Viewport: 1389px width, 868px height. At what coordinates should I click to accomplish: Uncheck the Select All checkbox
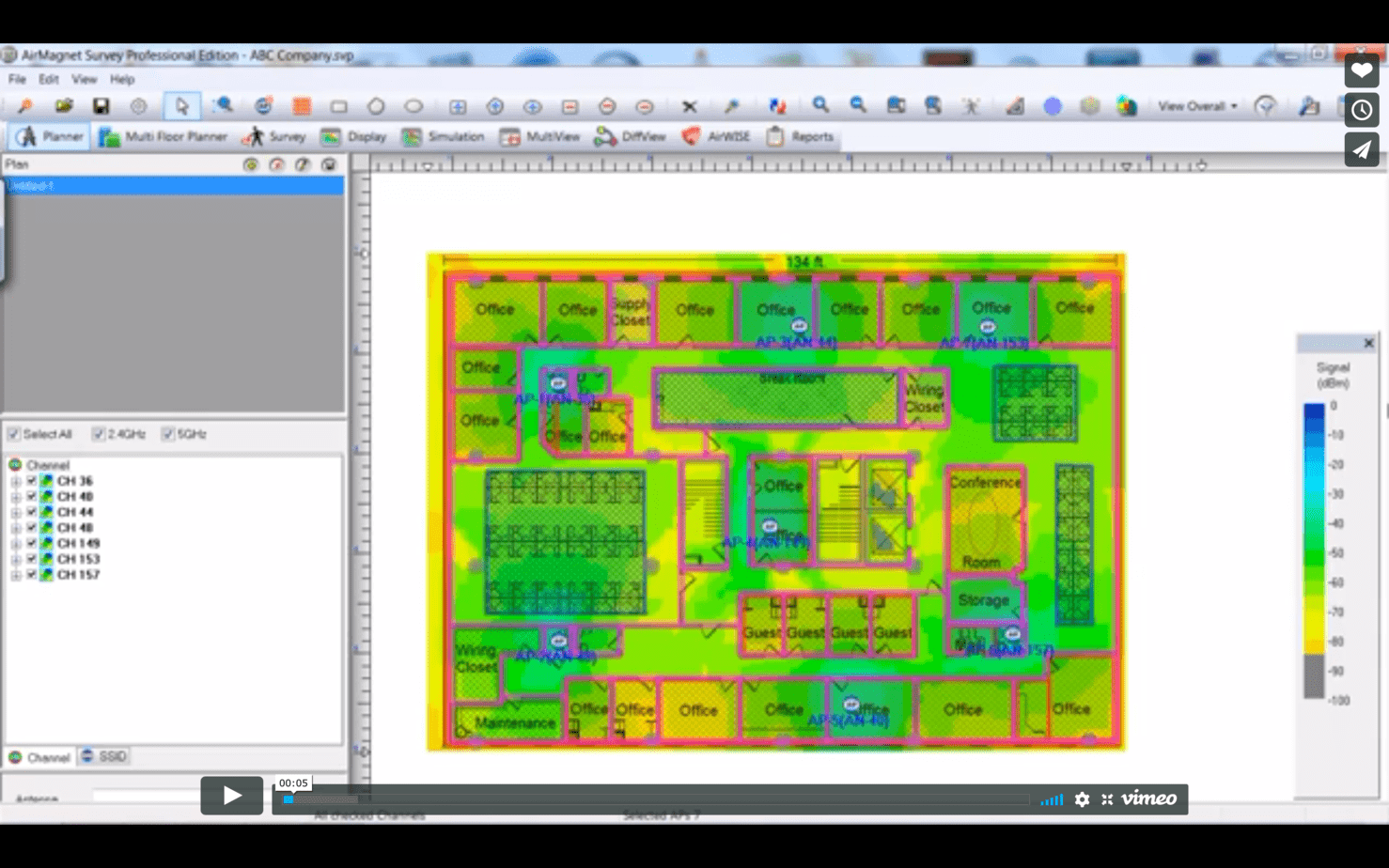click(13, 434)
